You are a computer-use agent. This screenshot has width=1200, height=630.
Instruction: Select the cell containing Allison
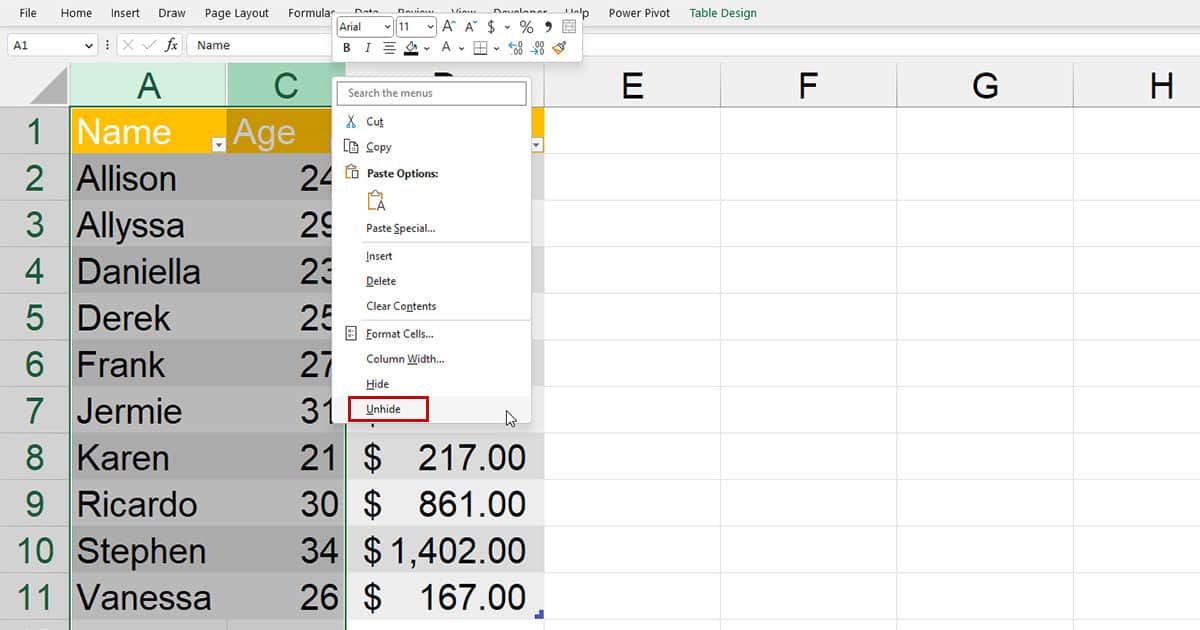[x=149, y=178]
